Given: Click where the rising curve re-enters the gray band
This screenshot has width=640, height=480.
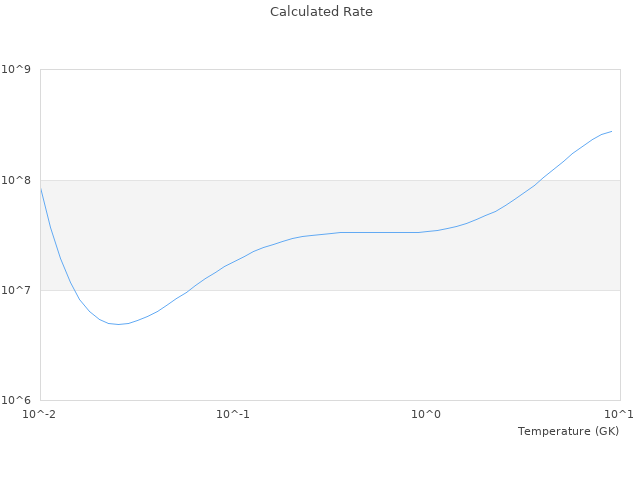Looking at the screenshot, I should (189, 290).
